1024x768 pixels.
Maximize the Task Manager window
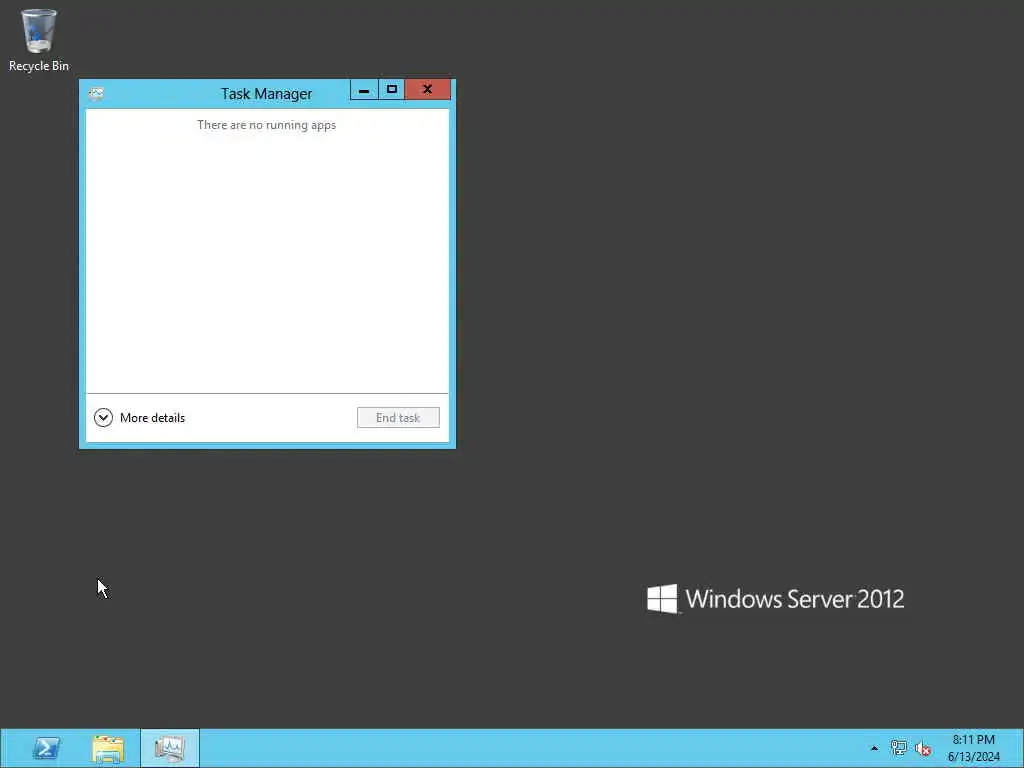(x=391, y=89)
